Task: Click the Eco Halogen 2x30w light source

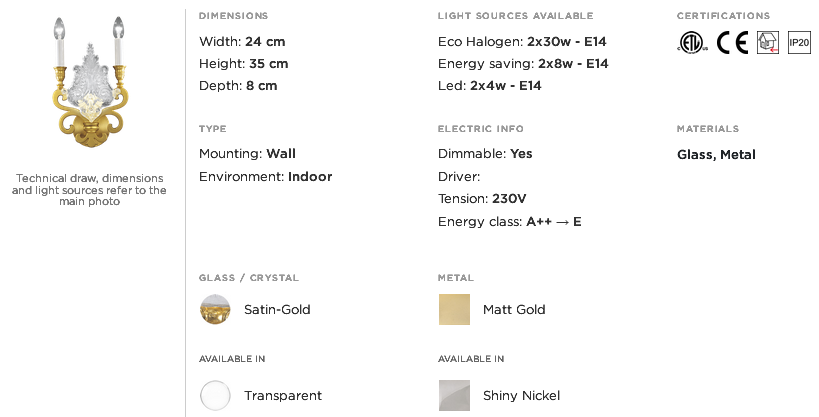Action: 522,41
